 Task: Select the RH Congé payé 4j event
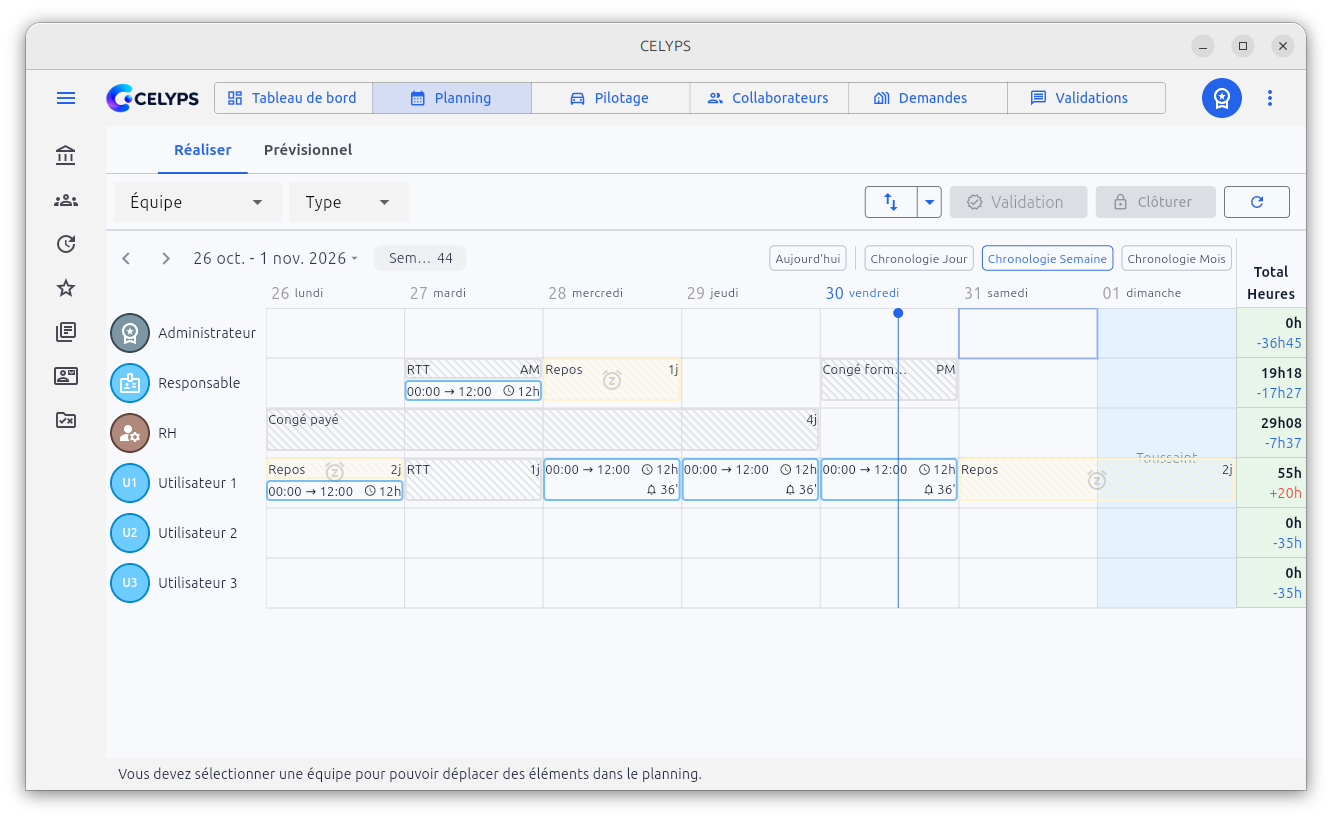542,430
